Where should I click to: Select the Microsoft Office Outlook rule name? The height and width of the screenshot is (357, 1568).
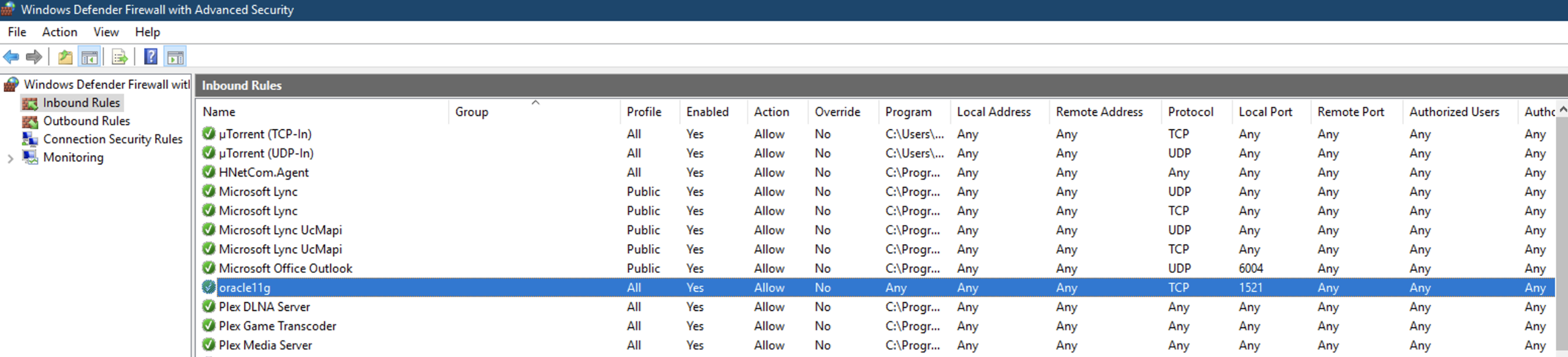pos(286,268)
